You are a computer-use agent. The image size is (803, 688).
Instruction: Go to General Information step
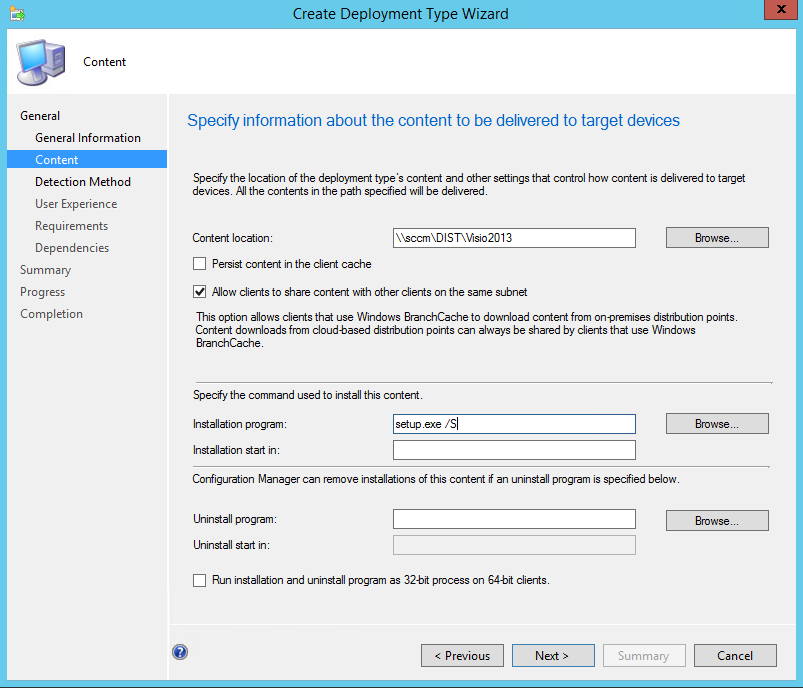(x=88, y=138)
